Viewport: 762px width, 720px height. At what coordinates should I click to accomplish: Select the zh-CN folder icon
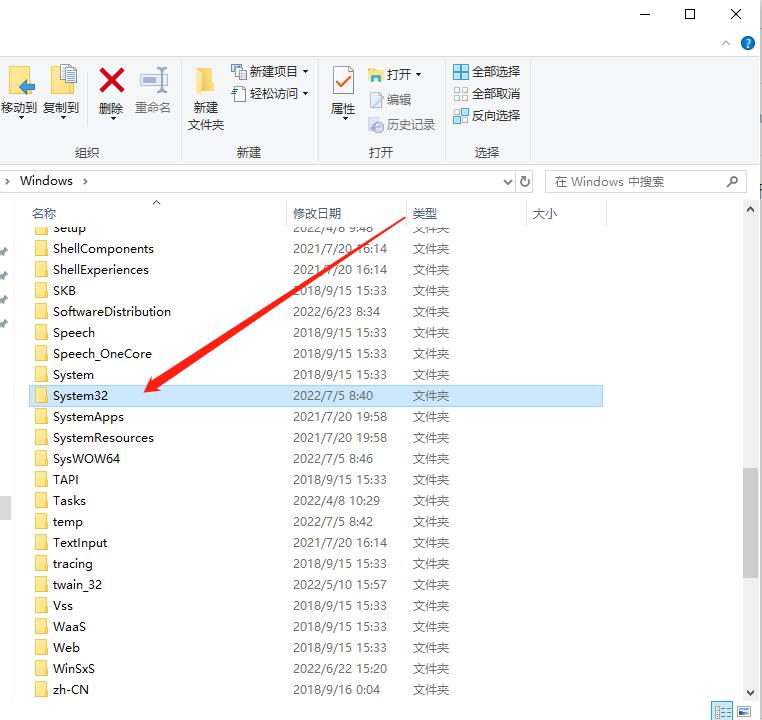41,690
